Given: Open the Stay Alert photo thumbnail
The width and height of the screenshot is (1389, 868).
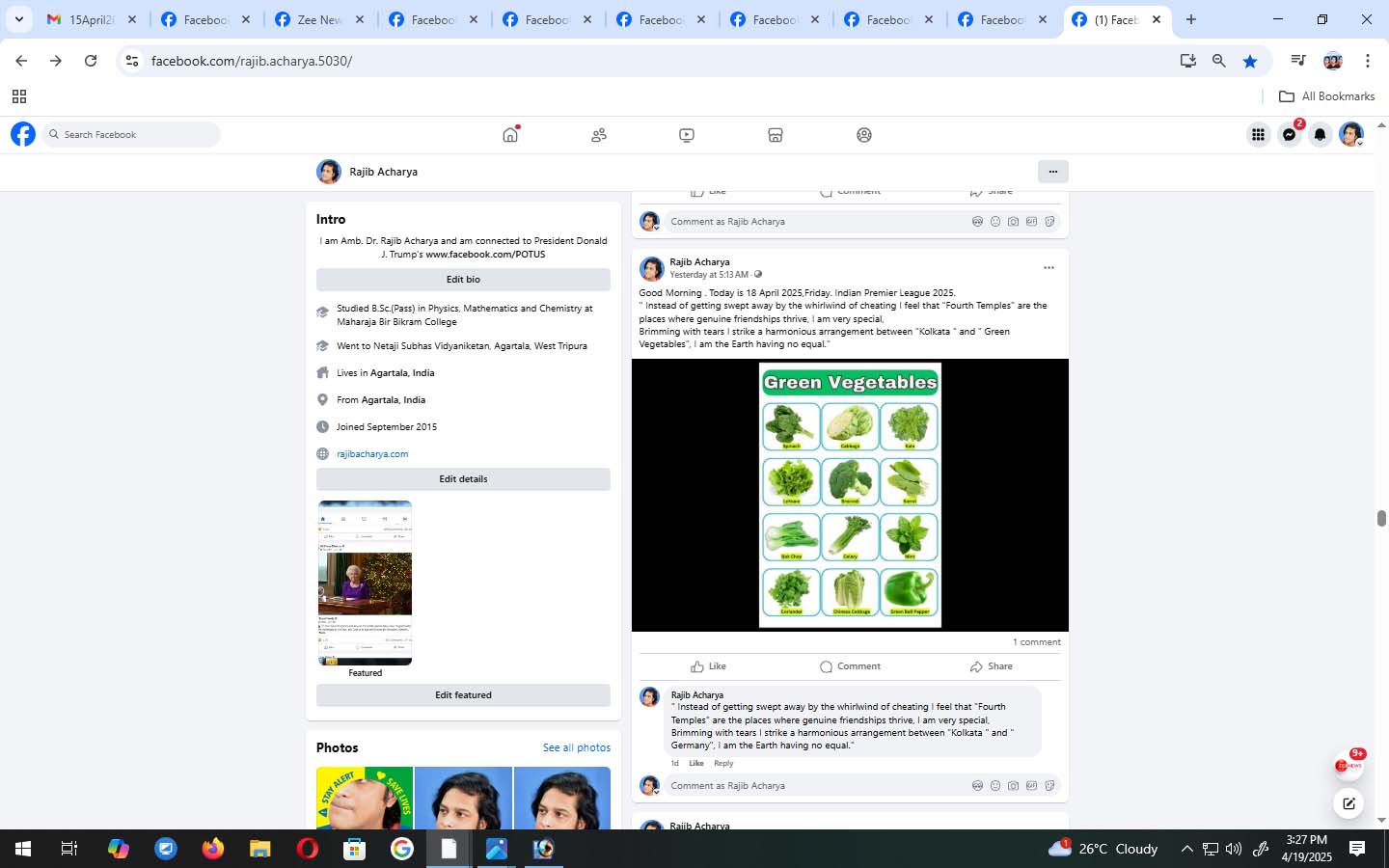Looking at the screenshot, I should (x=365, y=798).
